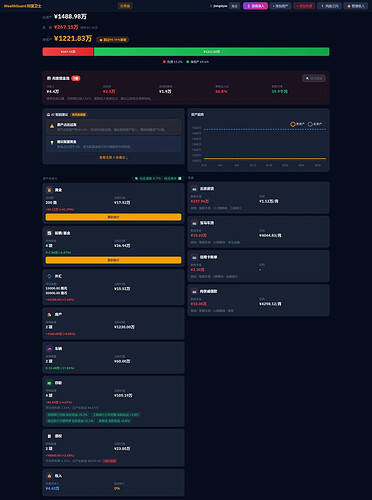Select total assets value ¥1488.98万
This screenshot has width=372, height=500.
pyautogui.click(x=70, y=16)
